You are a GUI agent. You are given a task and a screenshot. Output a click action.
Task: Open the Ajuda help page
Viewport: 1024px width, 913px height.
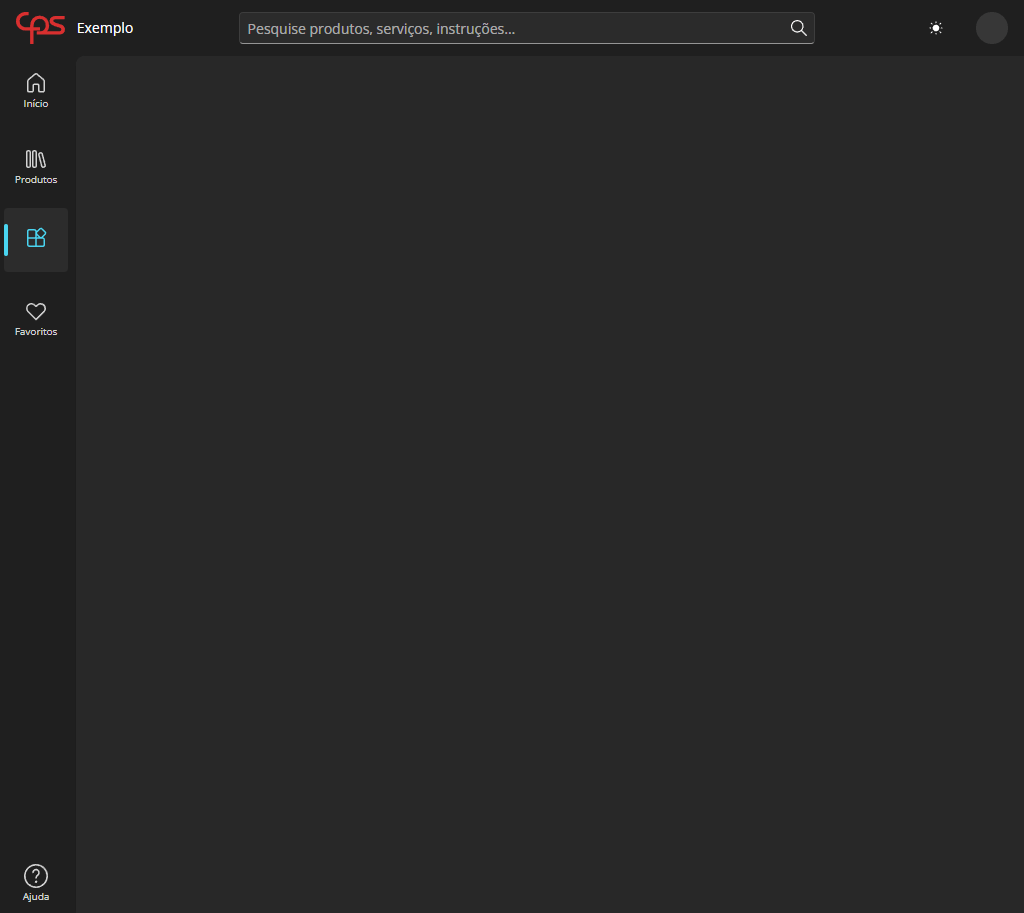tap(36, 883)
